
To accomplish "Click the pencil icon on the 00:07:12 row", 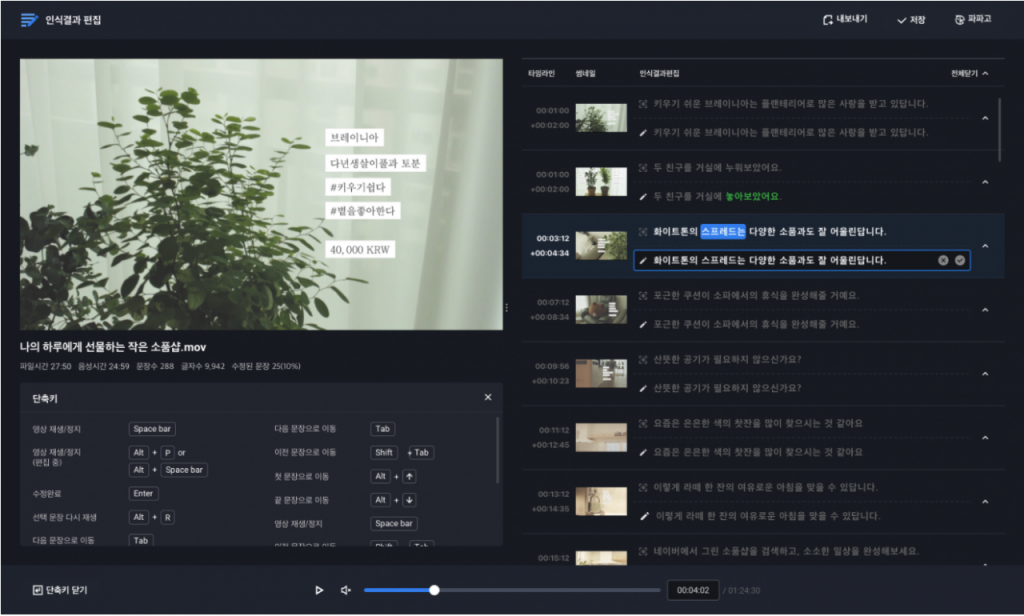I will [x=643, y=324].
